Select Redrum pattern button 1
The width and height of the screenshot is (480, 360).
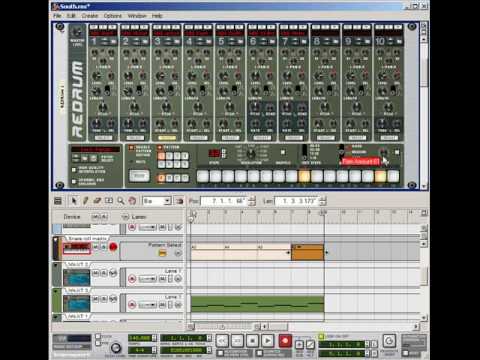tap(161, 156)
